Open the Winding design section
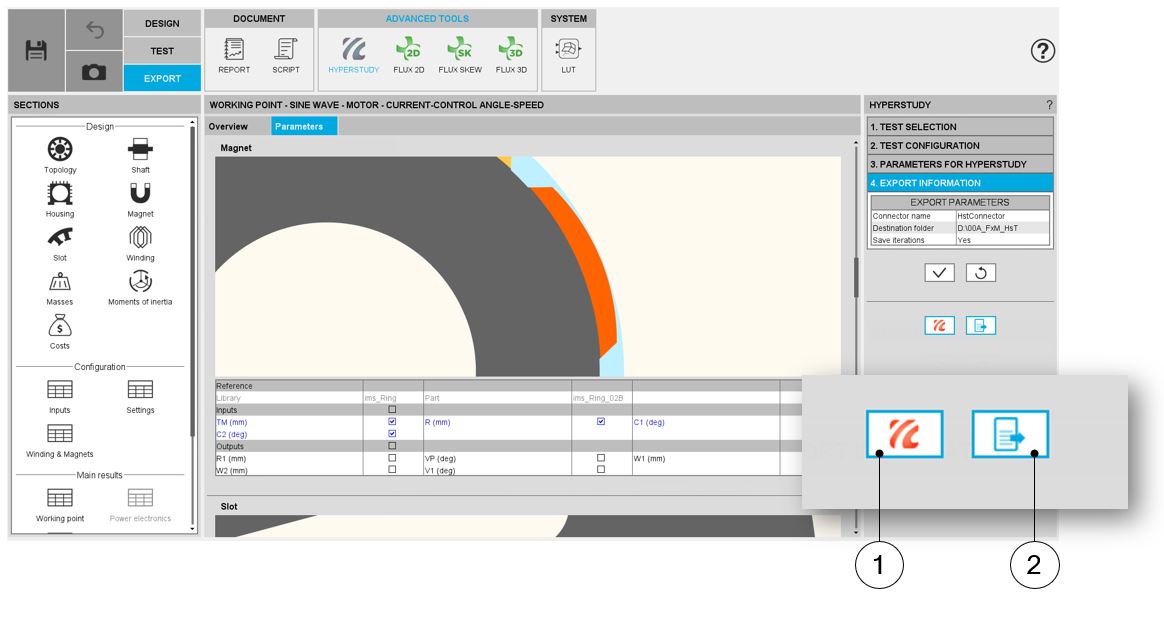Viewport: 1164px width, 620px height. point(140,239)
